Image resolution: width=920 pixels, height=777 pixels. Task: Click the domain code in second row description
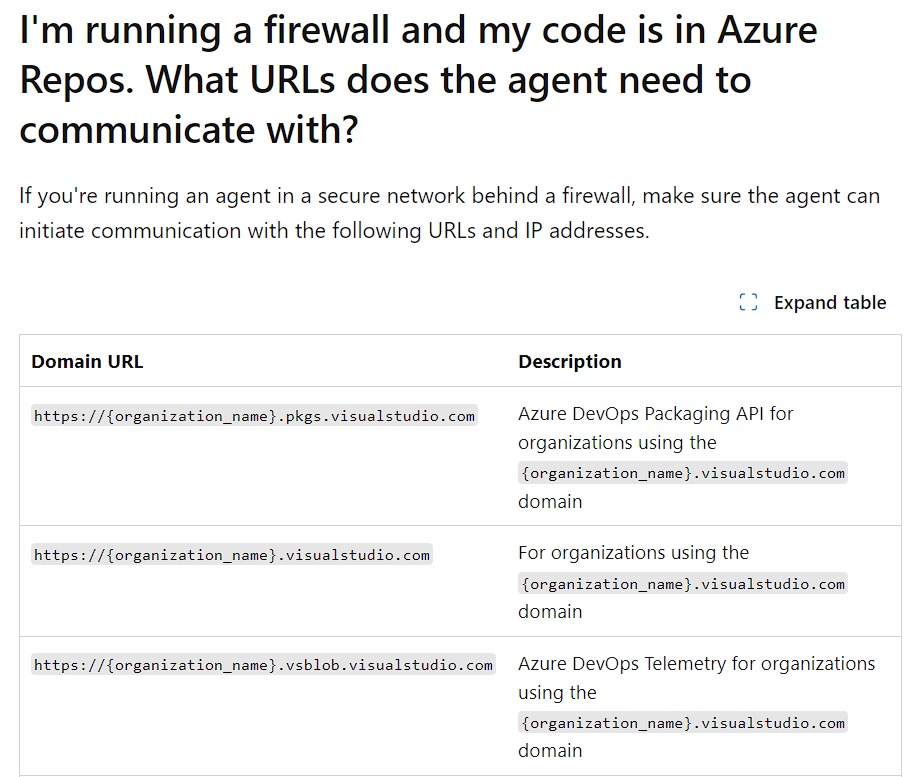click(x=682, y=583)
